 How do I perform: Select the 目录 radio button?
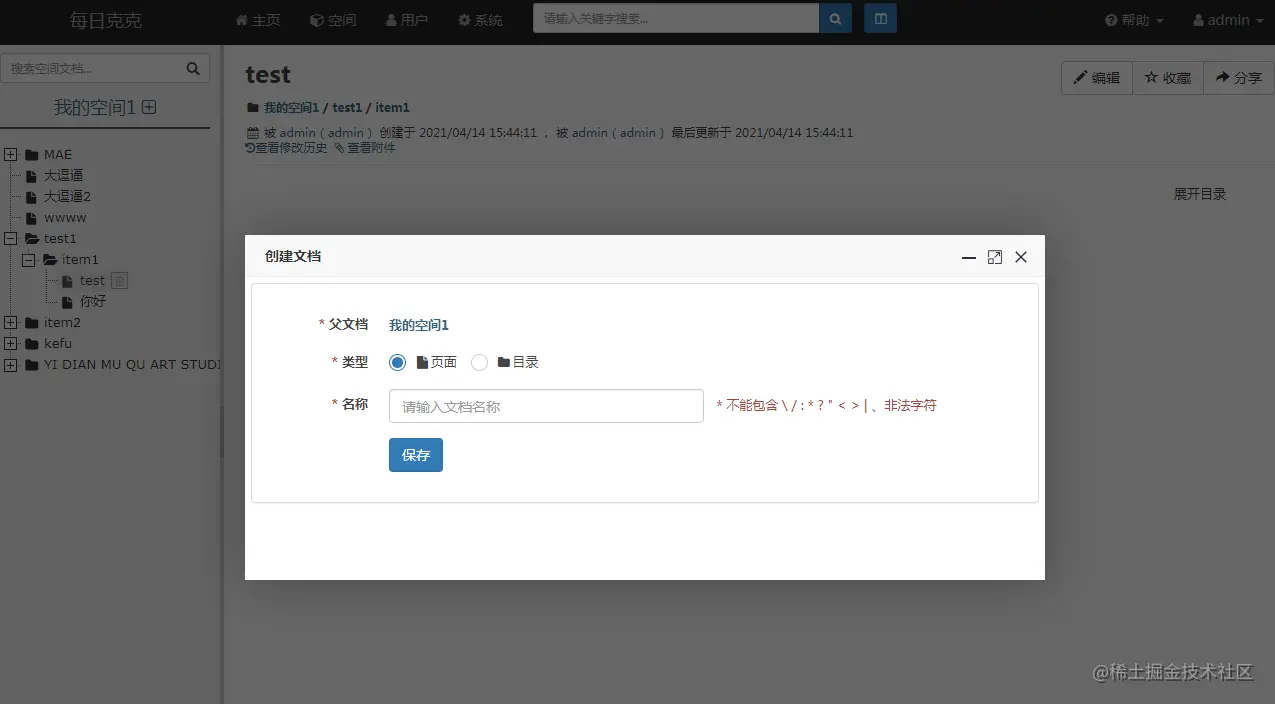pyautogui.click(x=479, y=363)
